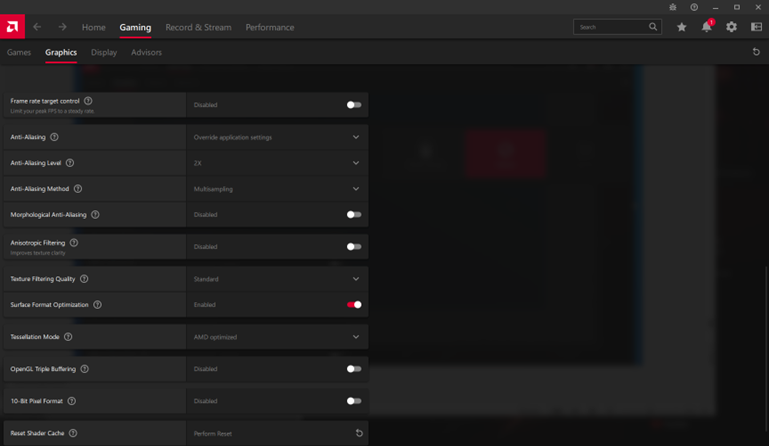Switch to the Display sub-tab
769x446 pixels.
pyautogui.click(x=104, y=52)
